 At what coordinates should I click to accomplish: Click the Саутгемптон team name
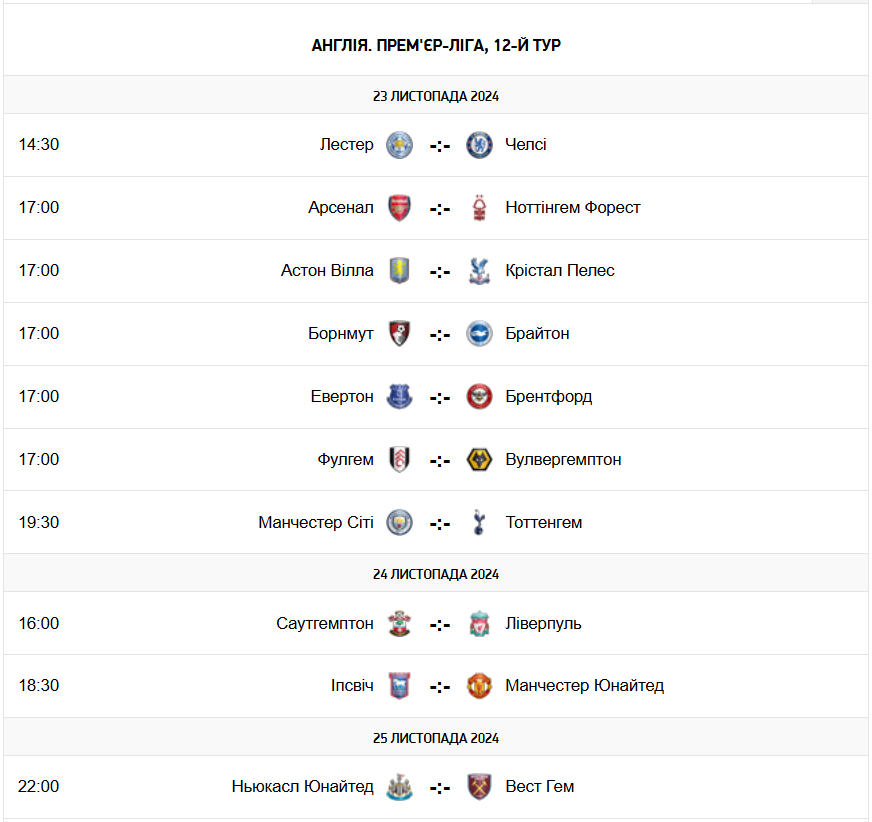click(x=325, y=624)
